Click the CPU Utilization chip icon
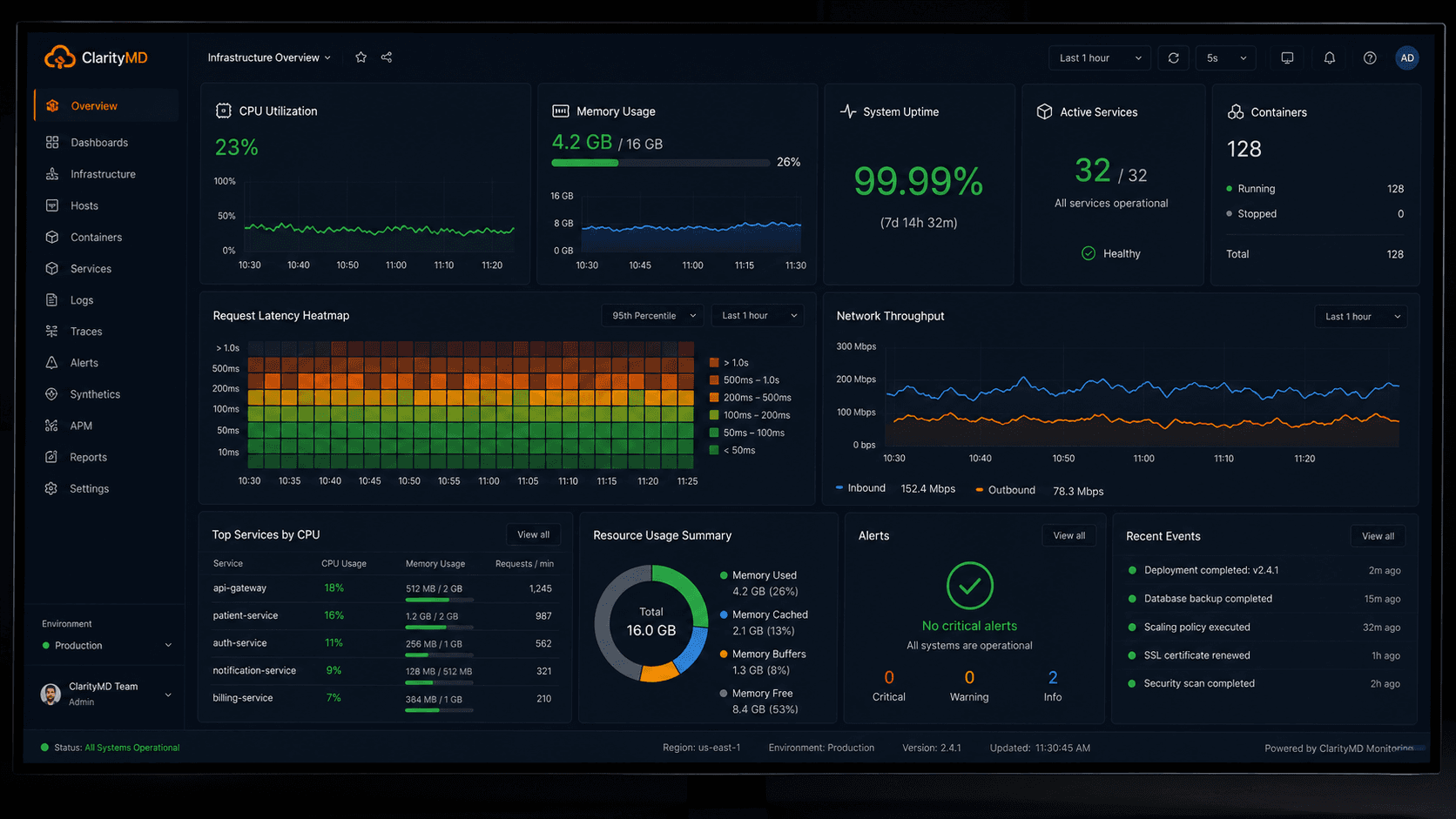Viewport: 1456px width, 819px height. point(224,111)
